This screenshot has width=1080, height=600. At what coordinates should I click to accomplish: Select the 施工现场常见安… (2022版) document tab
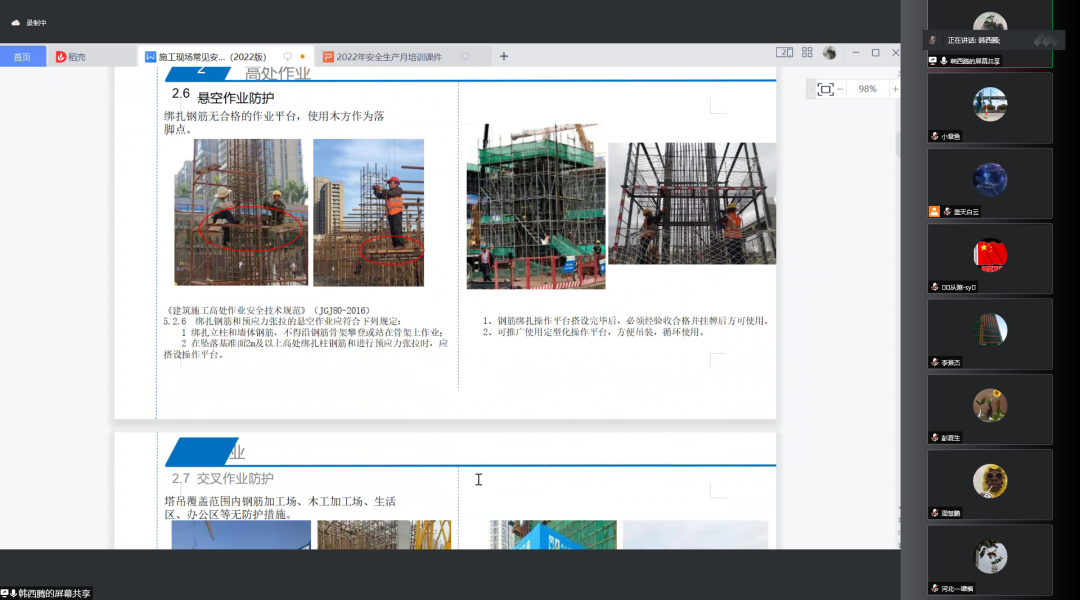click(x=212, y=57)
